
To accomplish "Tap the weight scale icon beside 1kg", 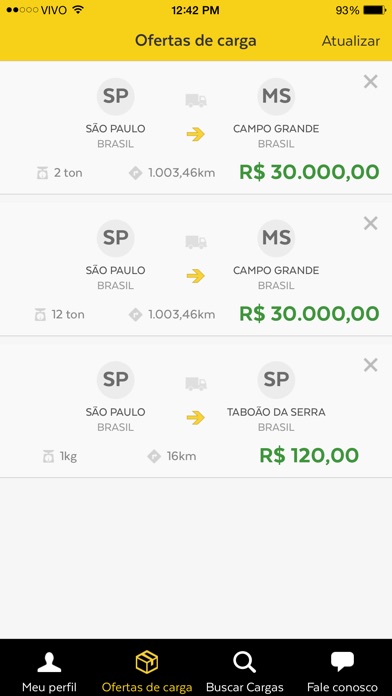I will point(48,457).
